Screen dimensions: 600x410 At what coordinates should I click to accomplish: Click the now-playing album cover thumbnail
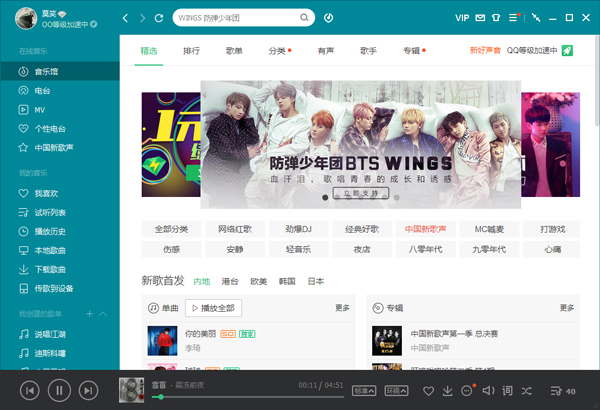click(x=131, y=390)
